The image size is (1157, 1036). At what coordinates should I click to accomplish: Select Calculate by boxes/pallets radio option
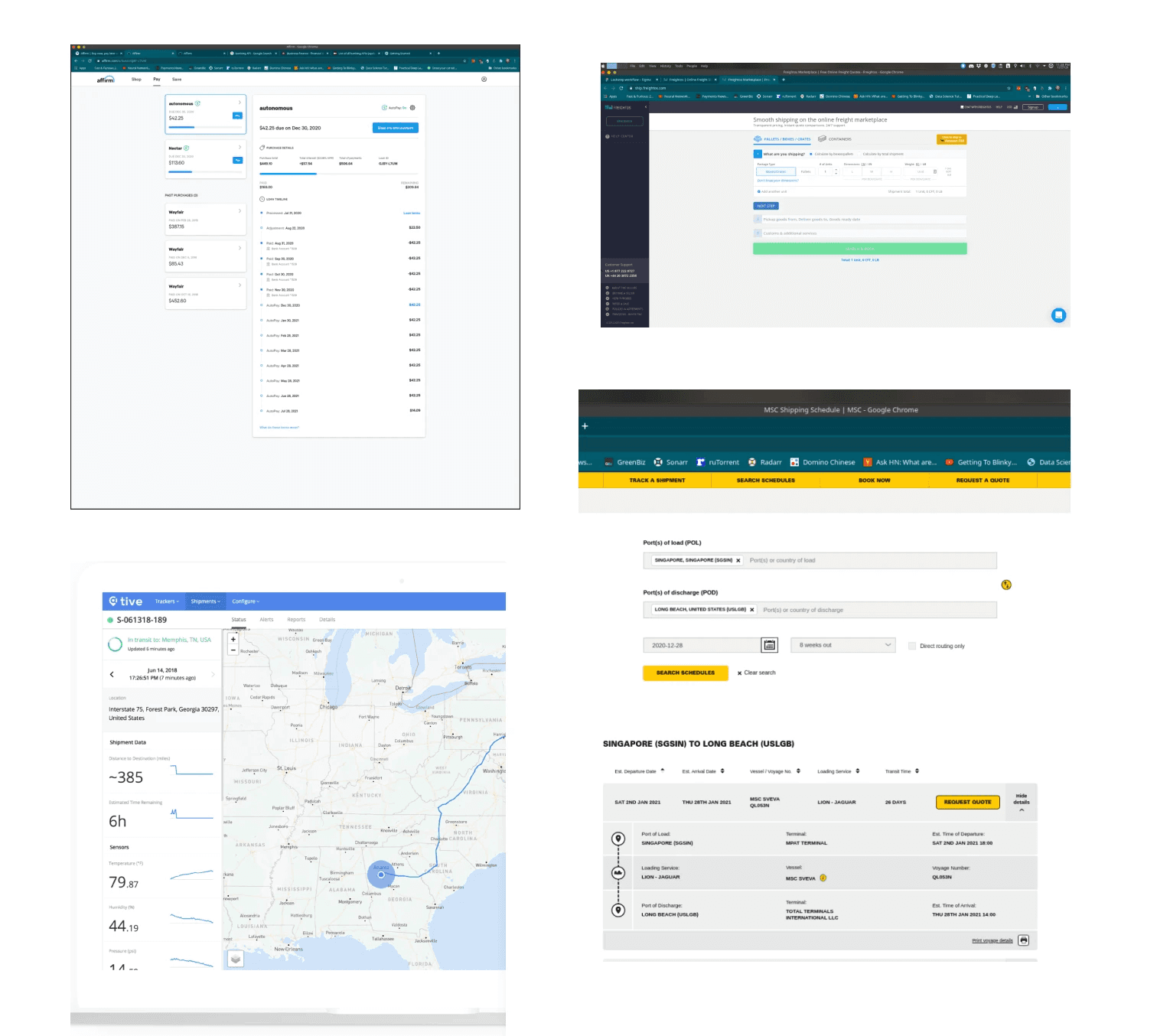pyautogui.click(x=811, y=154)
